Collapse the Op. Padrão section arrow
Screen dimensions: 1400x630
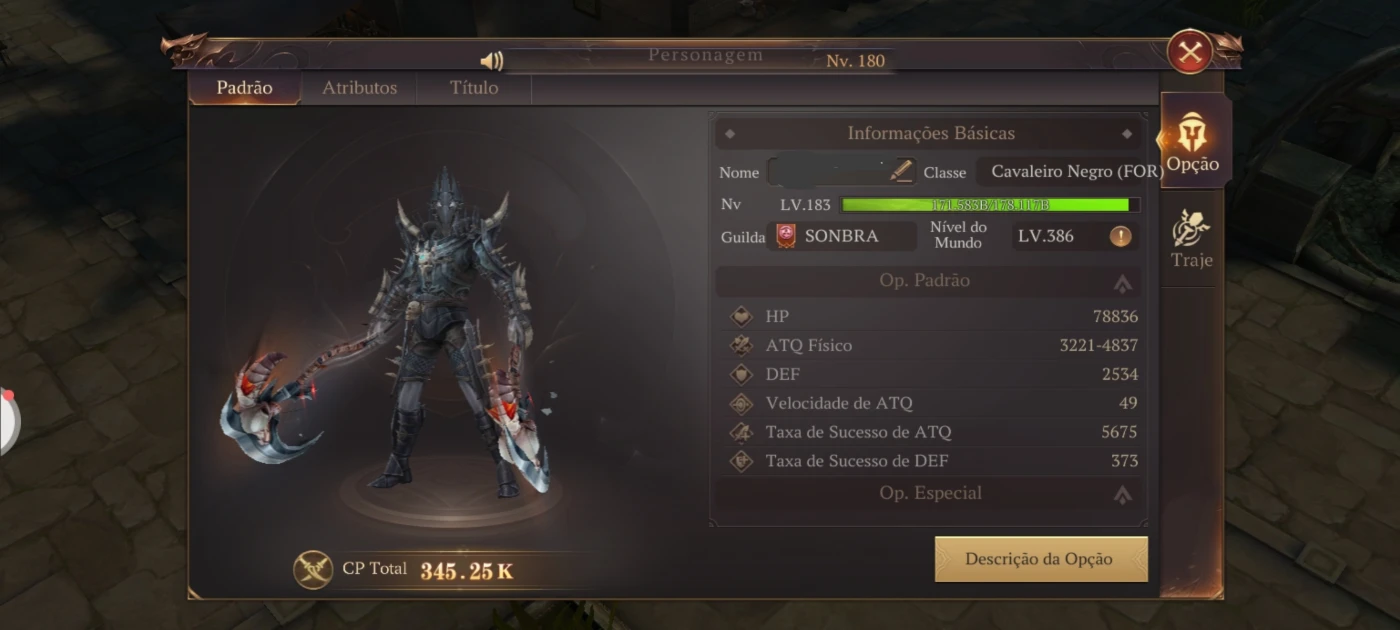pos(1123,284)
